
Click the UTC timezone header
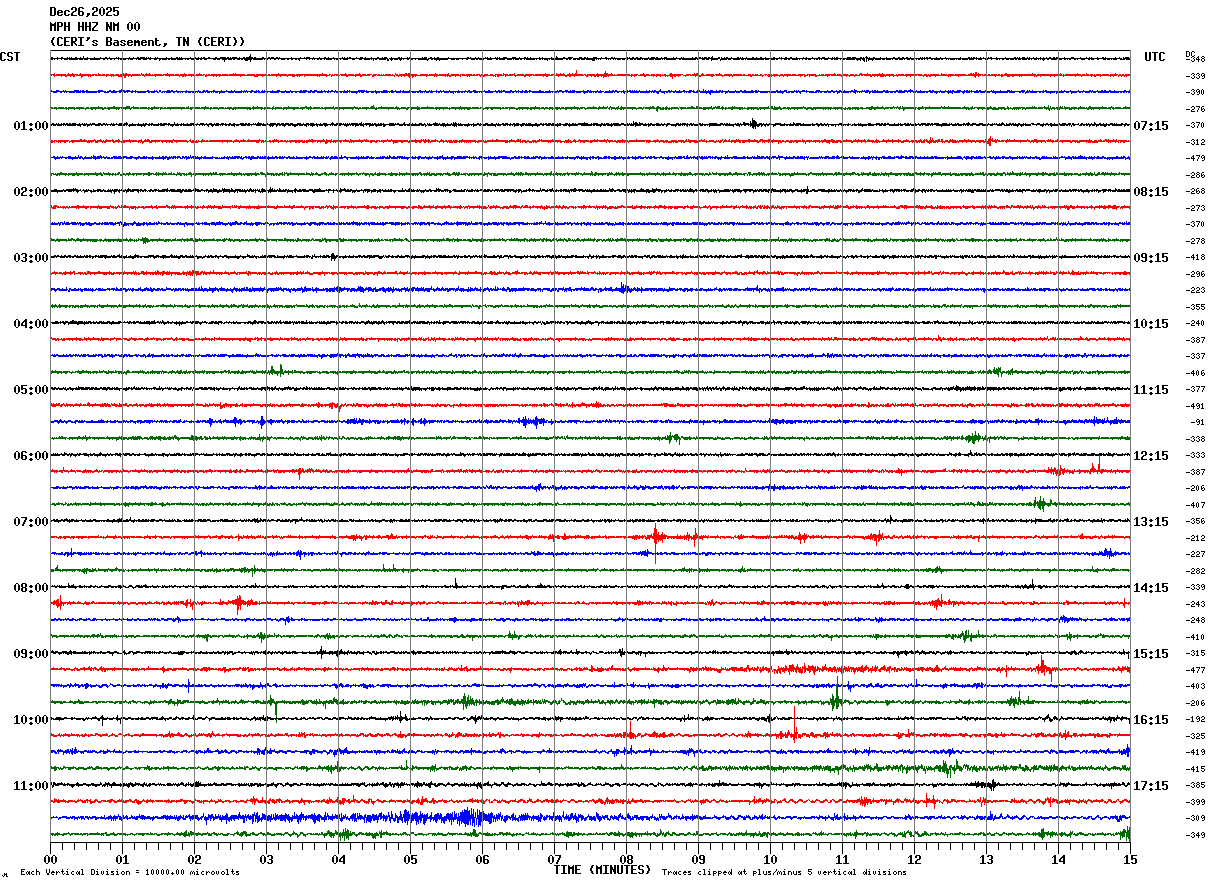(1155, 57)
